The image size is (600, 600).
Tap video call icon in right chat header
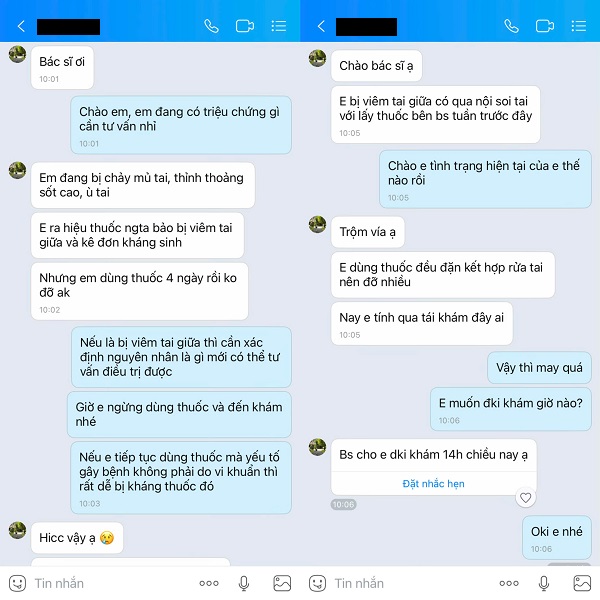[545, 26]
